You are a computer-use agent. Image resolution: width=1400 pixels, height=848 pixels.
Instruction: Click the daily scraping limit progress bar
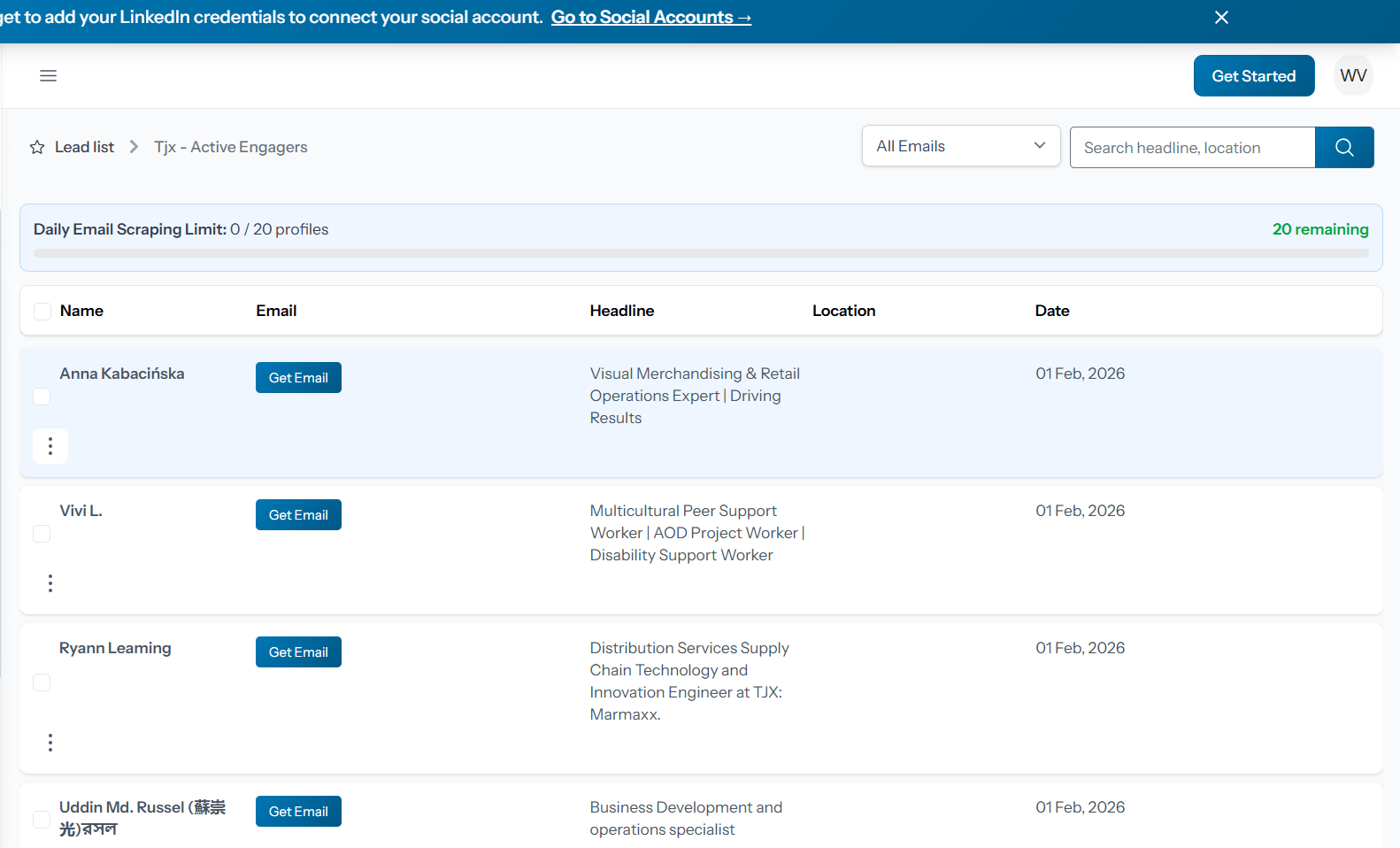(700, 253)
